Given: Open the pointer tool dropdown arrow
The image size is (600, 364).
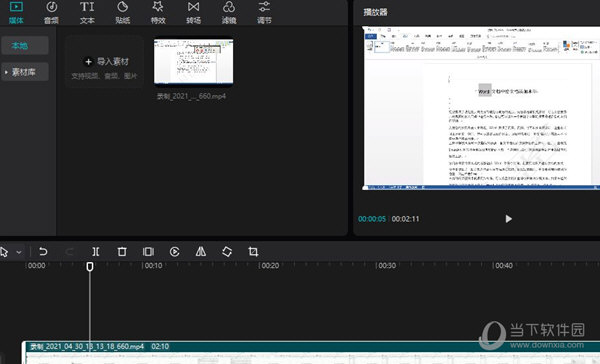Looking at the screenshot, I should tap(19, 252).
